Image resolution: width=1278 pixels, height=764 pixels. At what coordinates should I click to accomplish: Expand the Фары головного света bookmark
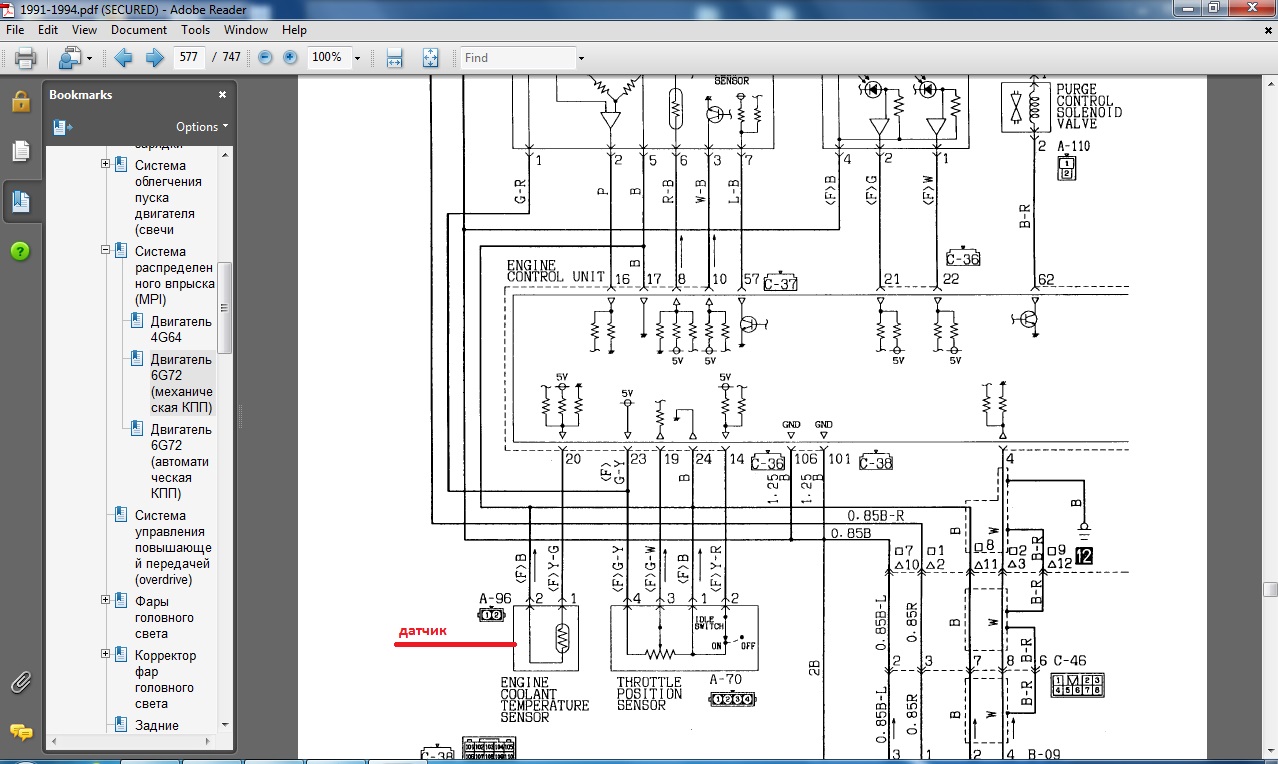(x=105, y=600)
